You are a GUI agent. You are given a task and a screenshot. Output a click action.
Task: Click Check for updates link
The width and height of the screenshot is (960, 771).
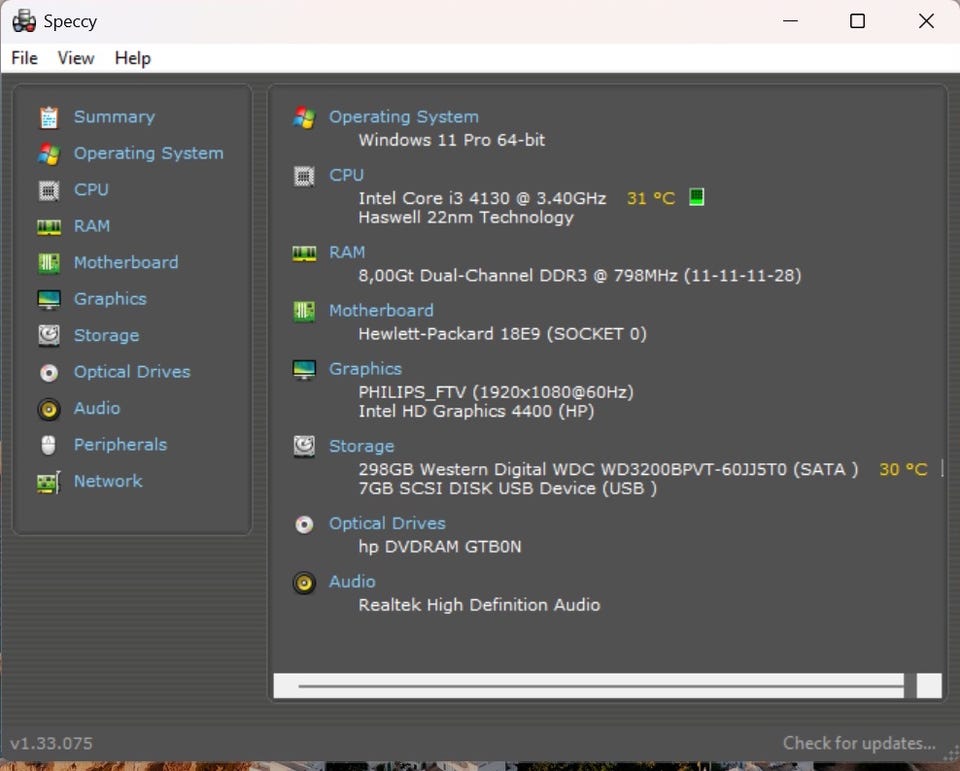[x=860, y=743]
